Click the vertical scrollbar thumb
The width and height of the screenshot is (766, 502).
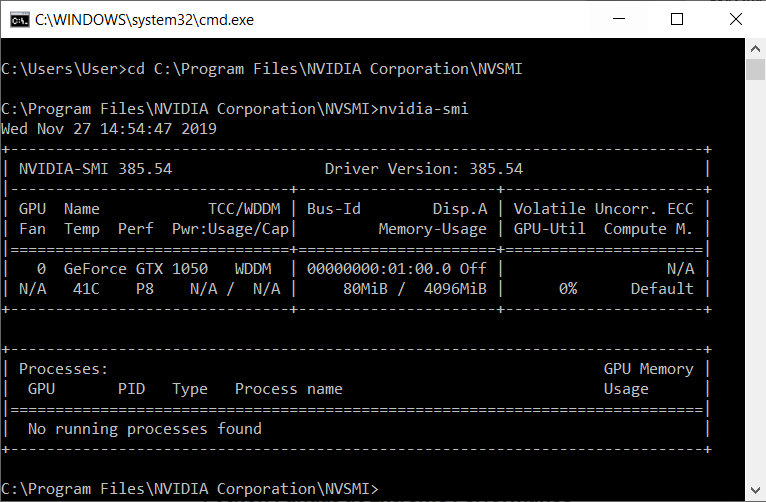pyautogui.click(x=755, y=69)
